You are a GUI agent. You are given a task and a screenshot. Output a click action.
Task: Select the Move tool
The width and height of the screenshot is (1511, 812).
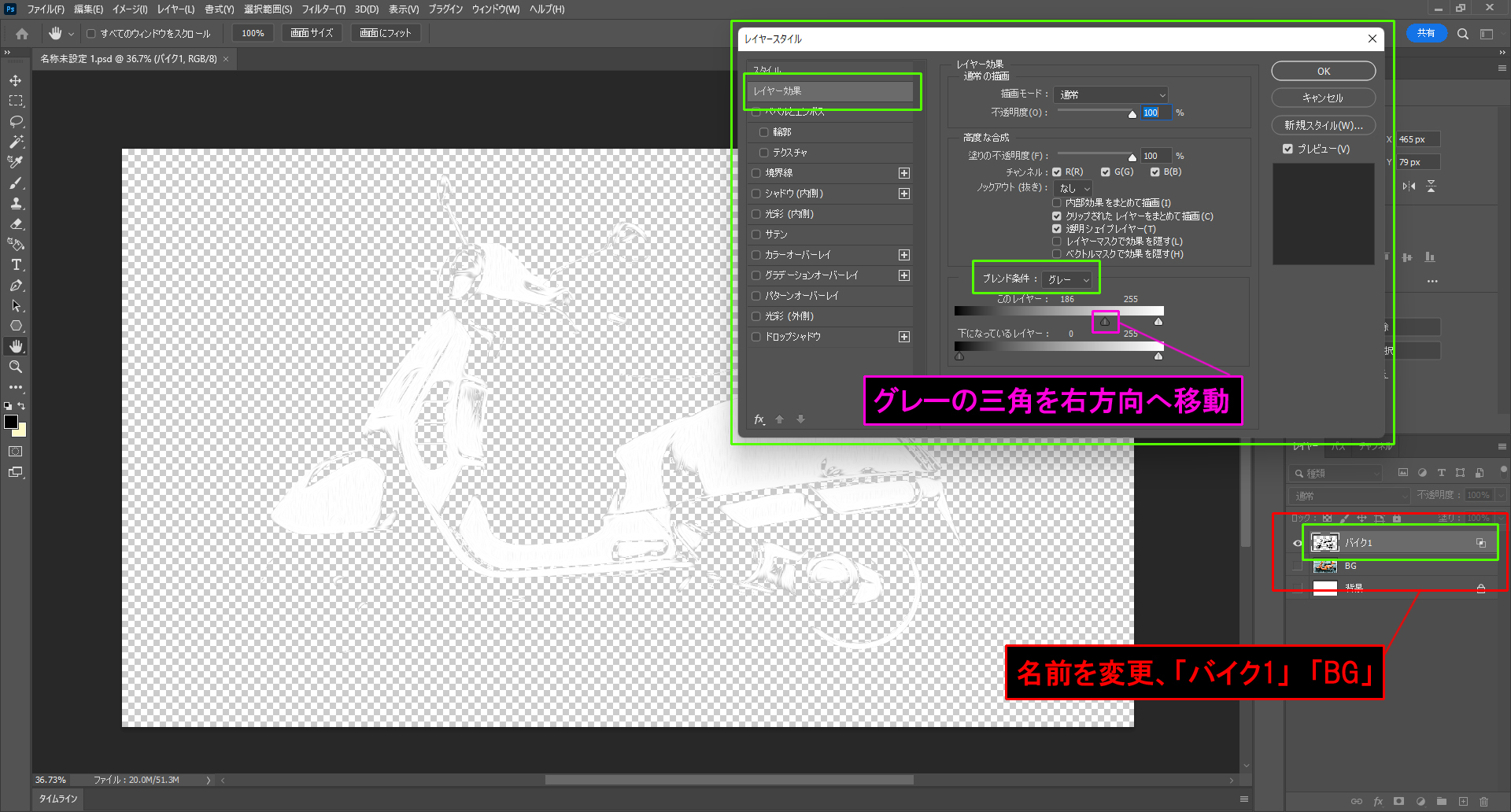point(16,80)
